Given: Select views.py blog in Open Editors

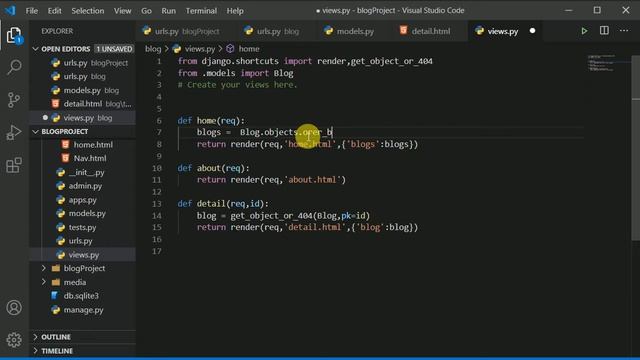Looking at the screenshot, I should click(x=82, y=118).
